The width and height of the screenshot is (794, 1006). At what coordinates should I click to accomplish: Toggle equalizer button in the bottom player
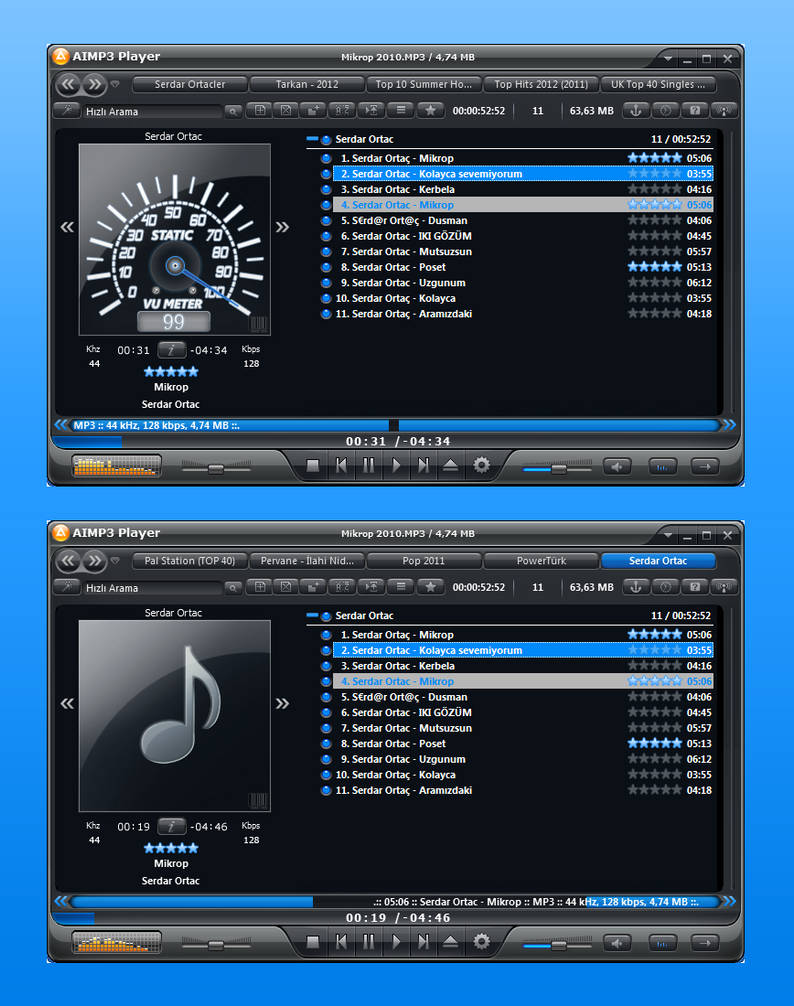[x=663, y=944]
